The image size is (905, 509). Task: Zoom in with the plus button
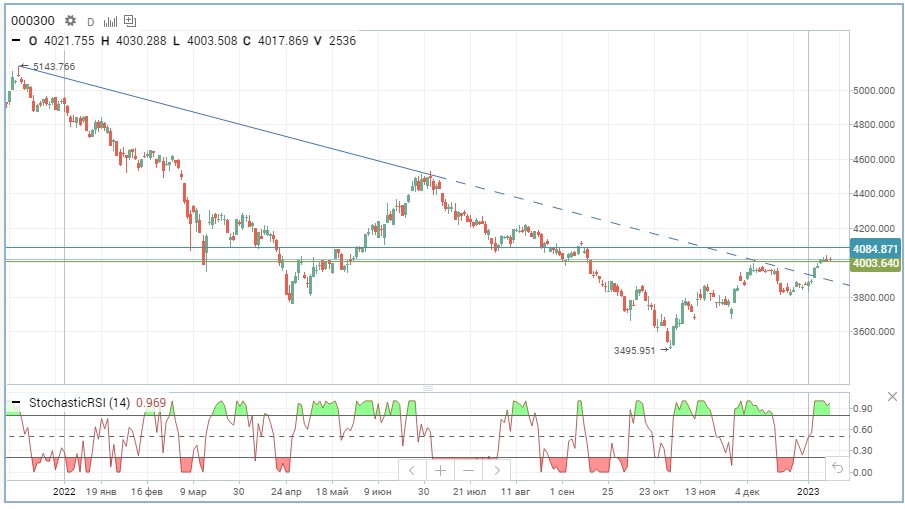point(440,469)
